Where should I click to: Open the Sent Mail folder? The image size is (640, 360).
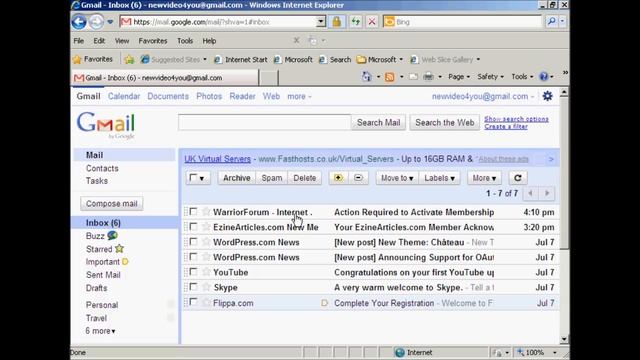103,275
